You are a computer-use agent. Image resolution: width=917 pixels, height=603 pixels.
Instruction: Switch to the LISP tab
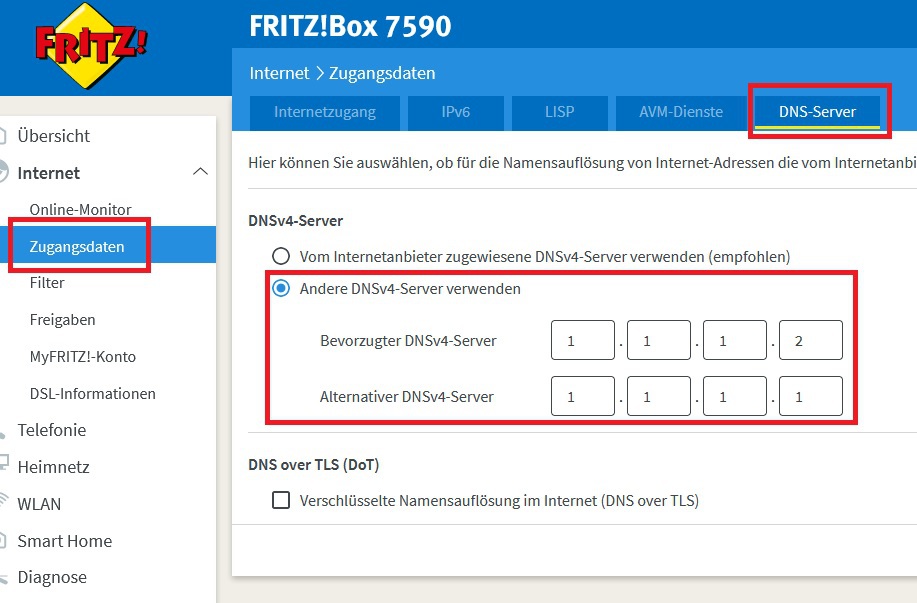560,112
